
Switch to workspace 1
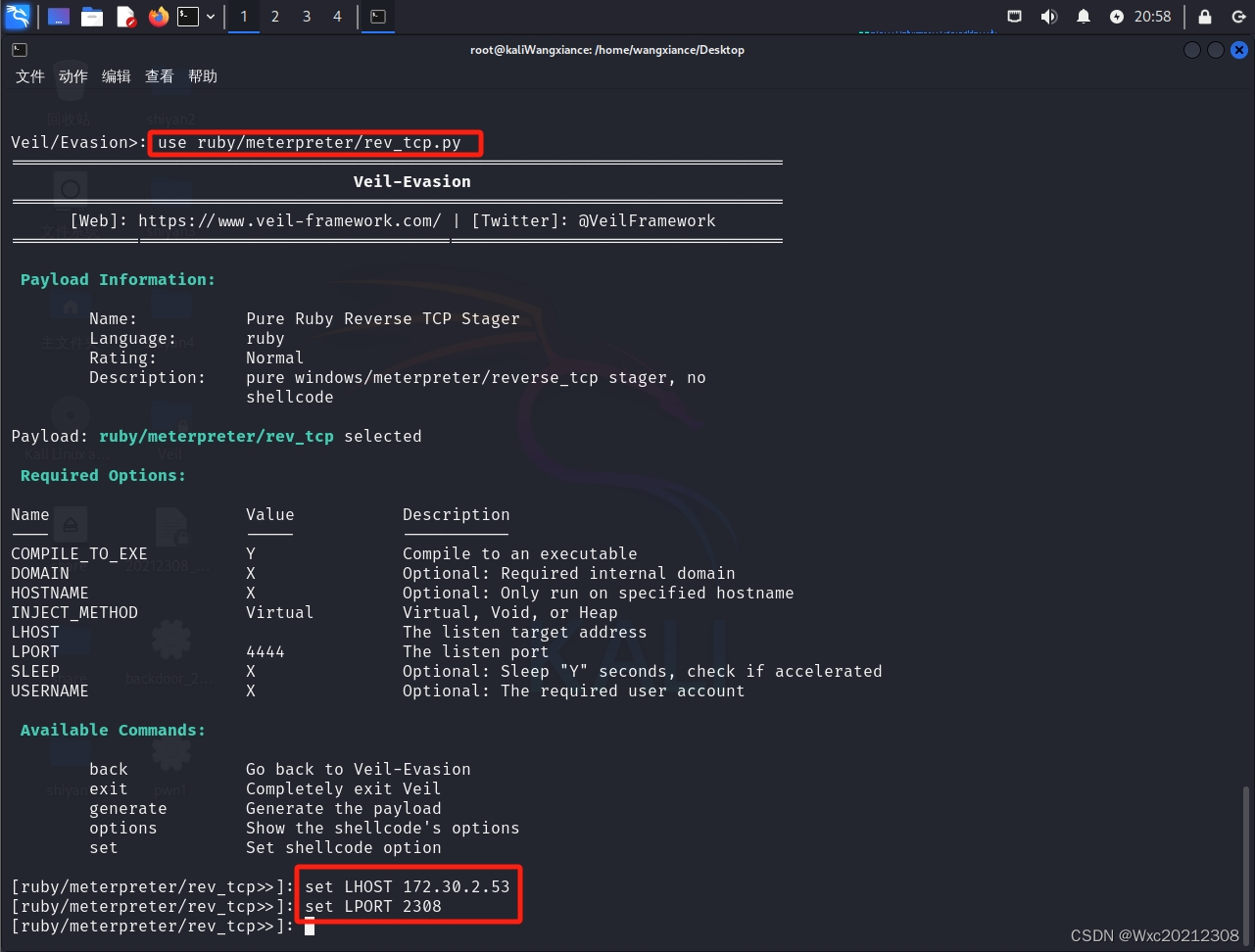click(244, 17)
